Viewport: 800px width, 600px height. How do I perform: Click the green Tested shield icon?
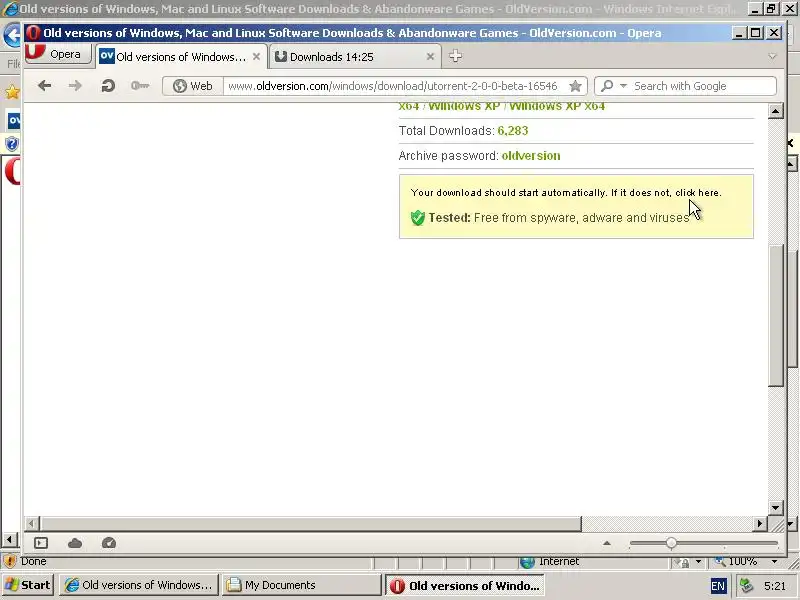pyautogui.click(x=417, y=218)
